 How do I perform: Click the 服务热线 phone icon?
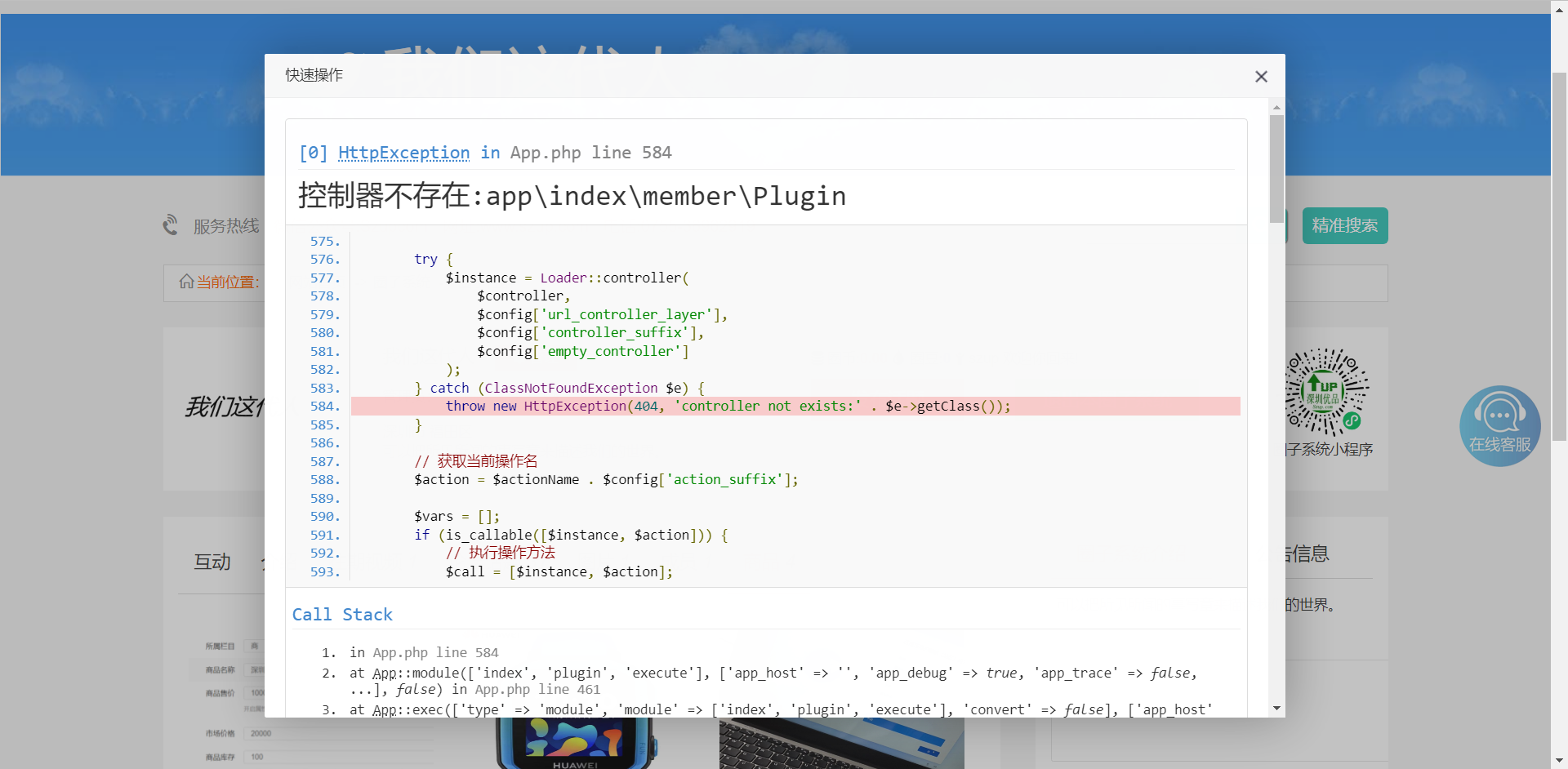point(171,225)
